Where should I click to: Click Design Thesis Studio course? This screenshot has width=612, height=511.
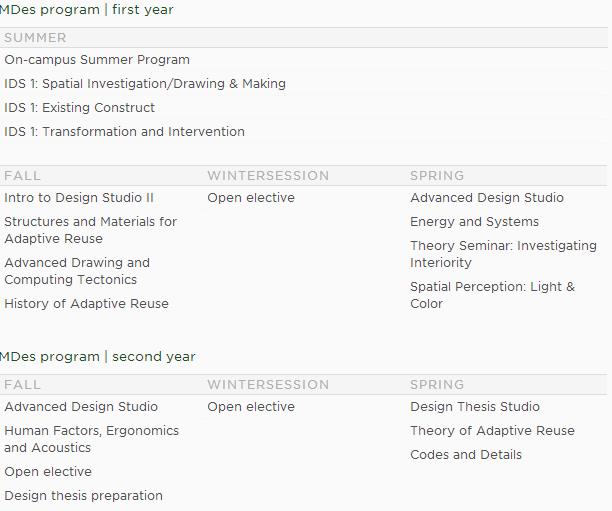[475, 407]
